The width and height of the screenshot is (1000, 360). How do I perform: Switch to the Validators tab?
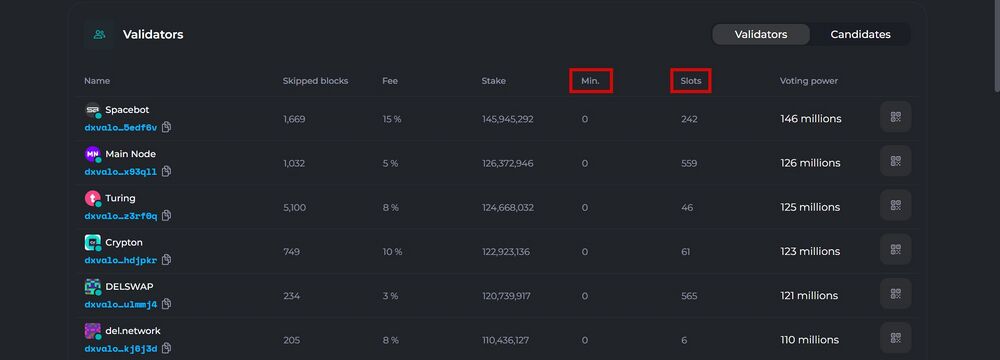click(x=761, y=34)
